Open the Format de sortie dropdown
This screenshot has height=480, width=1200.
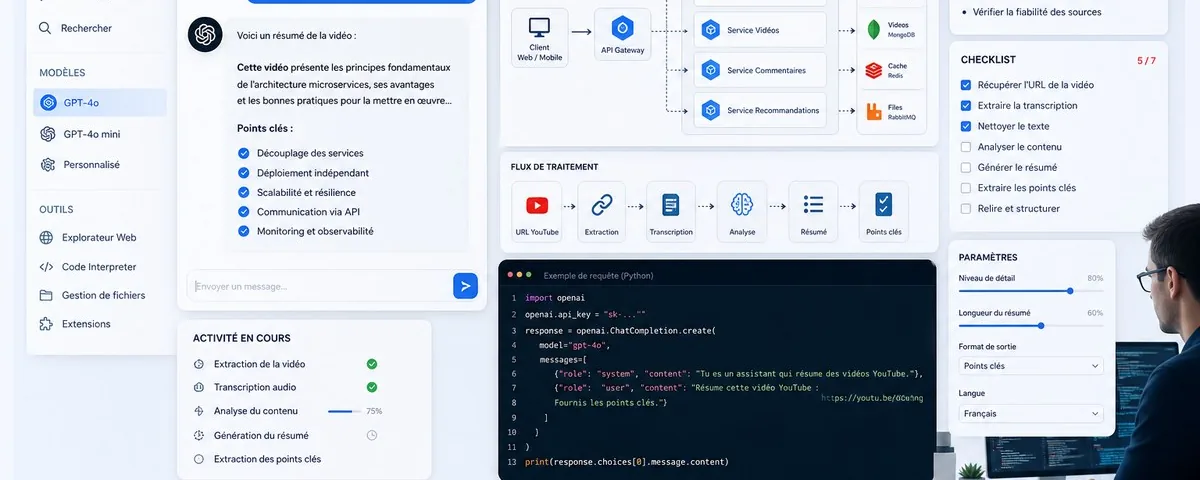pos(1031,366)
